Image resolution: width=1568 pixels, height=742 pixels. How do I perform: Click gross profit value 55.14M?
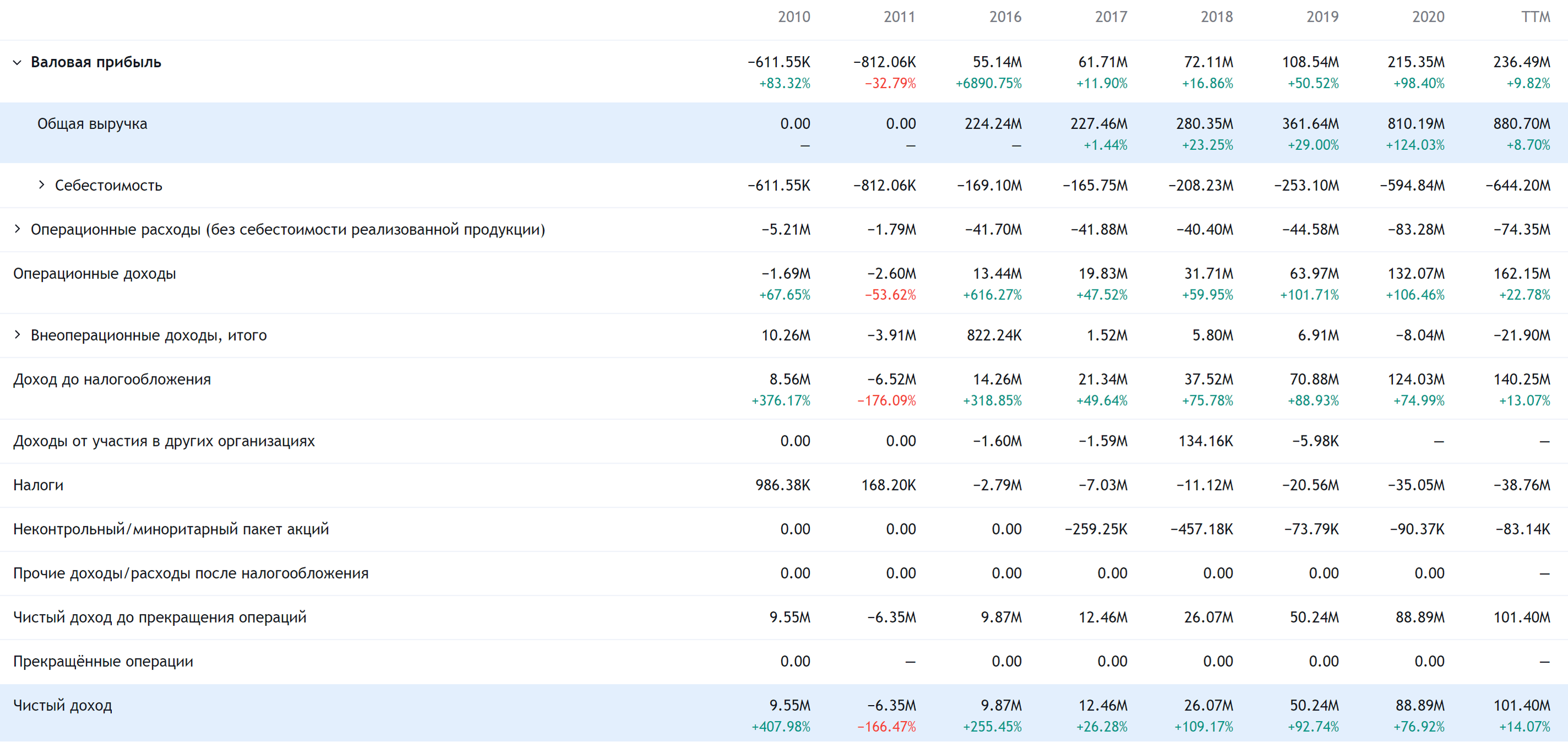point(997,62)
